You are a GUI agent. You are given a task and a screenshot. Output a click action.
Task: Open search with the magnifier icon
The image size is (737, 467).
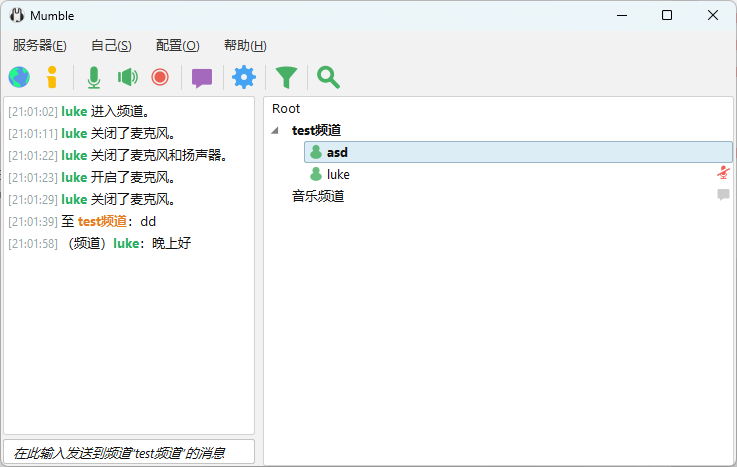[328, 78]
